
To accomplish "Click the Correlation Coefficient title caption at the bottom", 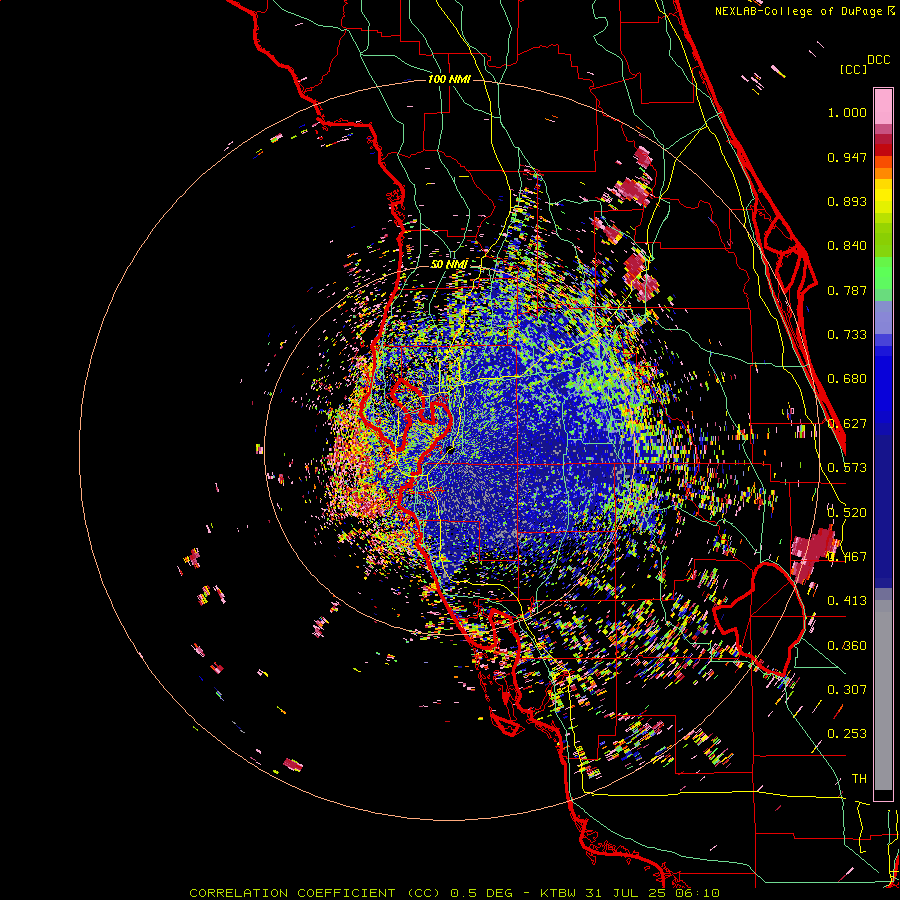I will click(x=454, y=893).
